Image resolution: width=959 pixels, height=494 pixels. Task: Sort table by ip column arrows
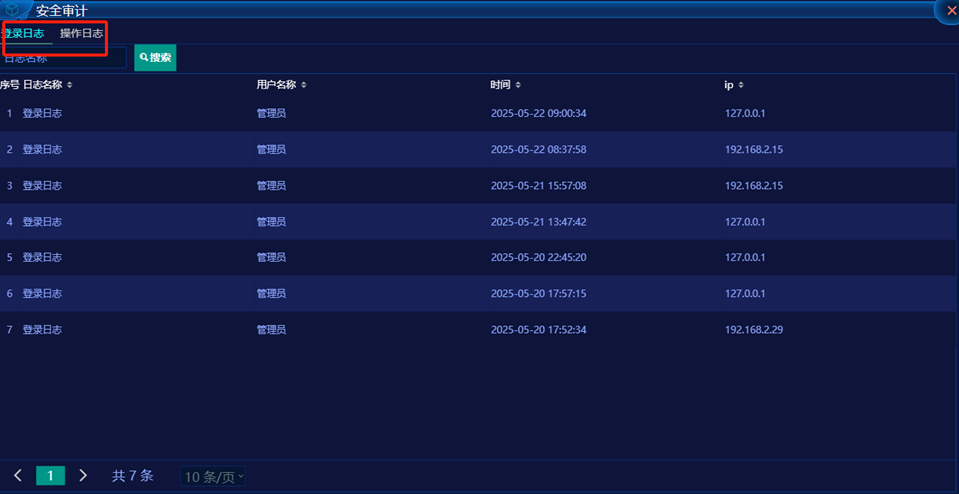tap(741, 85)
